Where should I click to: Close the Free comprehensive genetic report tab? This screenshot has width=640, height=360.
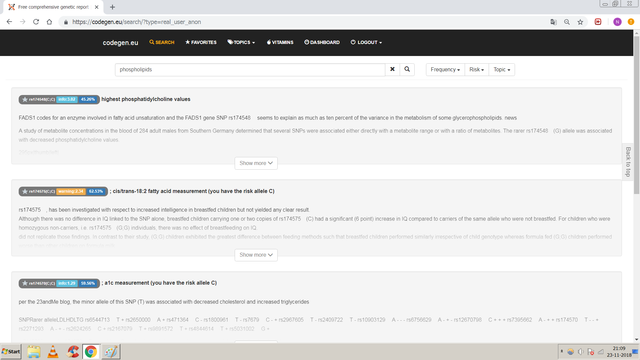(97, 7)
